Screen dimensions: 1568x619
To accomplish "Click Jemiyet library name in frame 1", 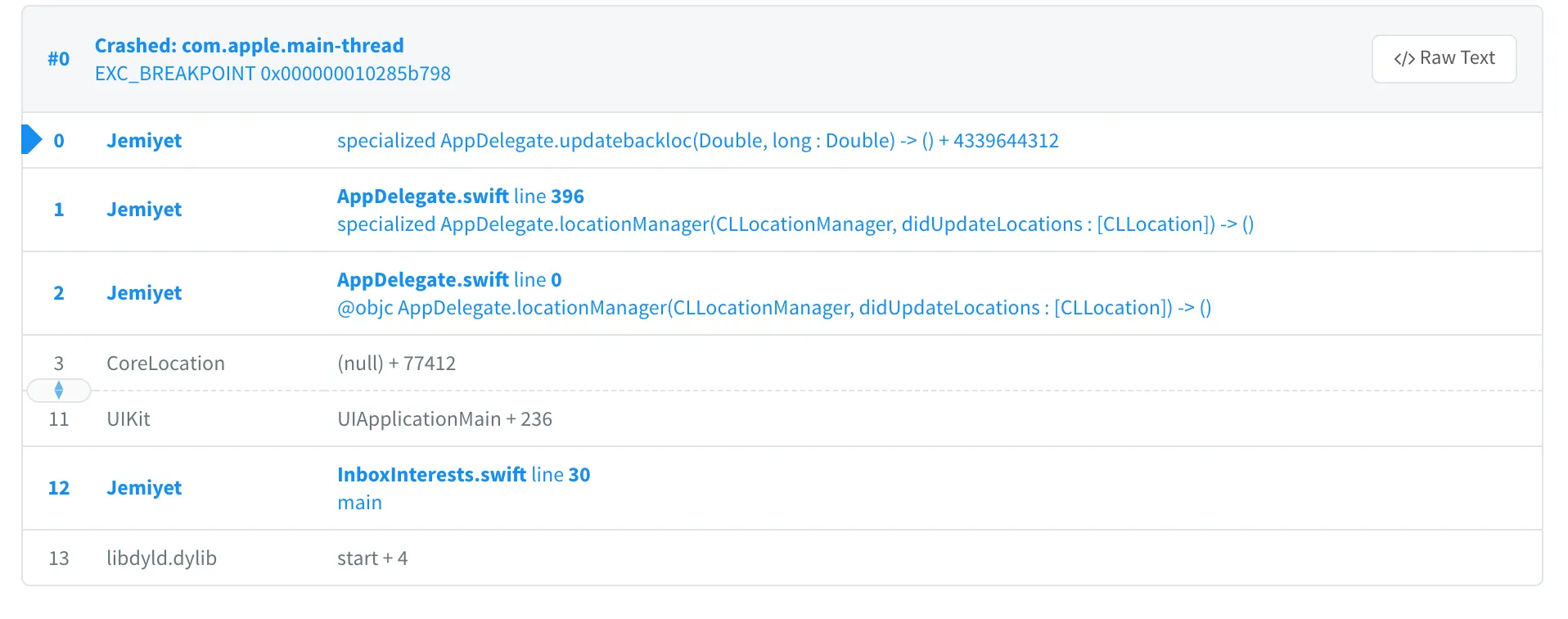I will click(x=144, y=210).
